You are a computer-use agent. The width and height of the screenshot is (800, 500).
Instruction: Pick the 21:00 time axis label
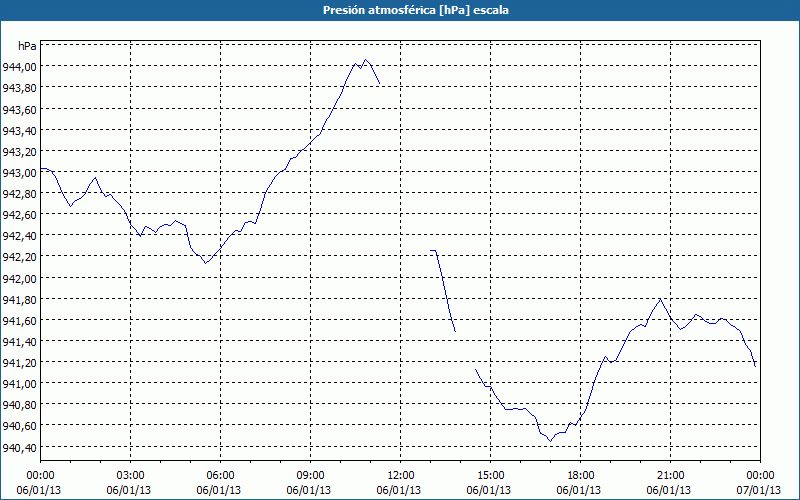[x=670, y=476]
